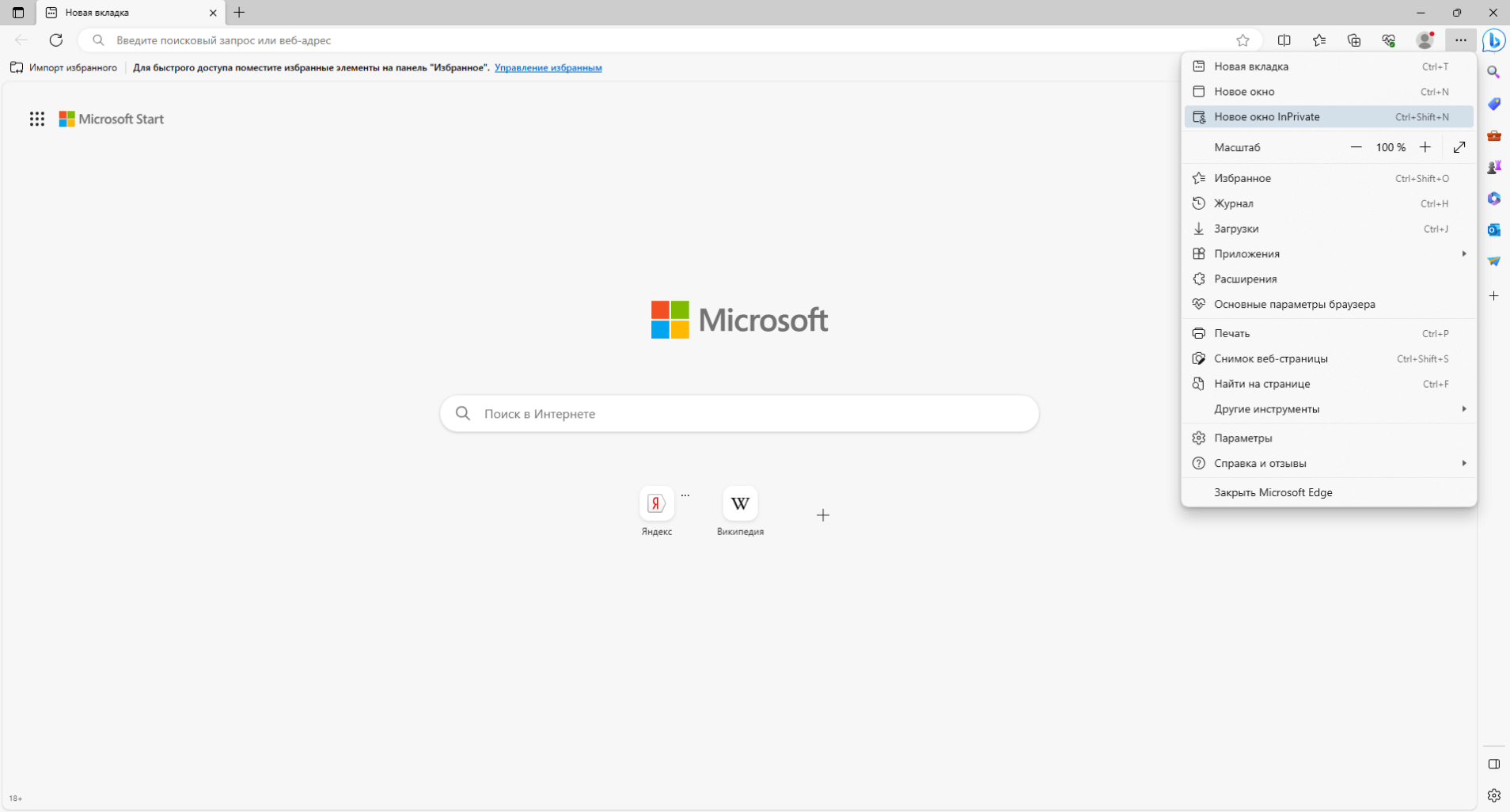Open the Microsoft apps grid launcher
Screen dimensions: 1510x812
[37, 119]
